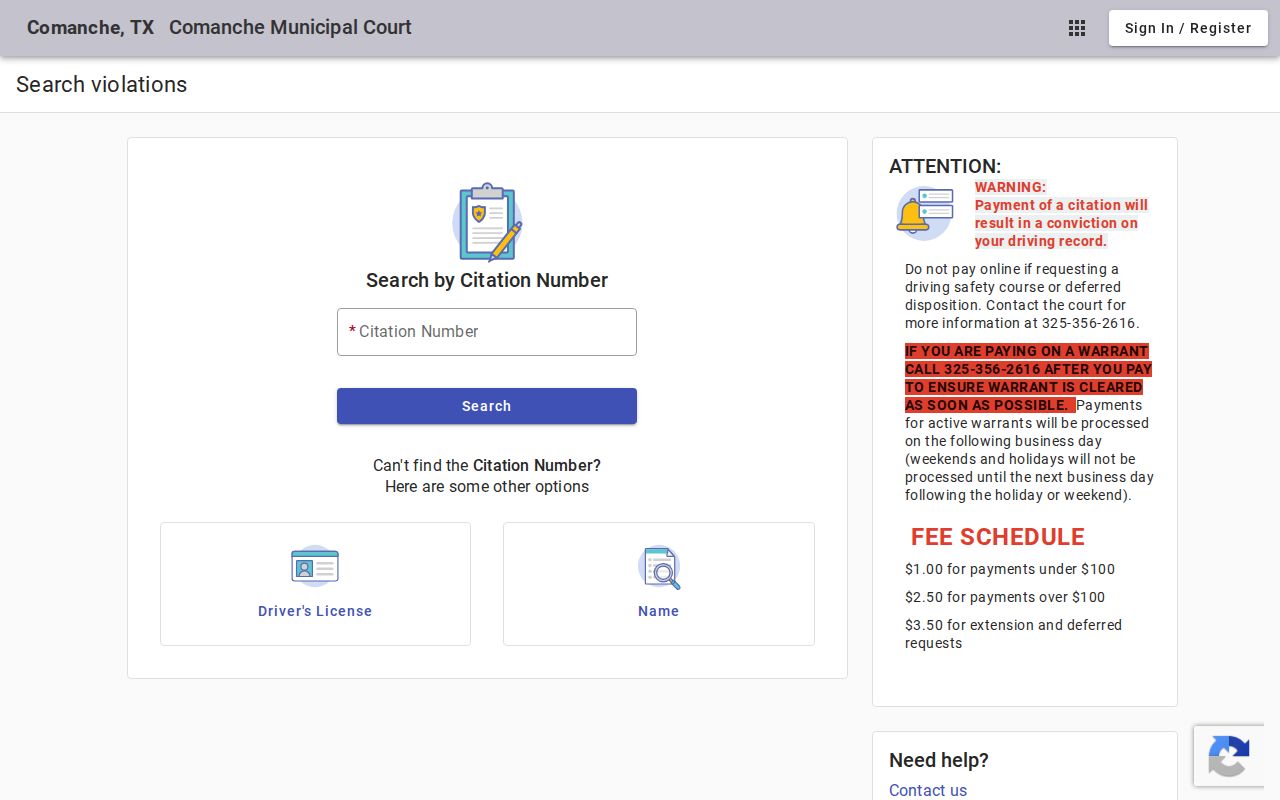
Task: Click the Driver's License card icon
Action: [x=315, y=567]
